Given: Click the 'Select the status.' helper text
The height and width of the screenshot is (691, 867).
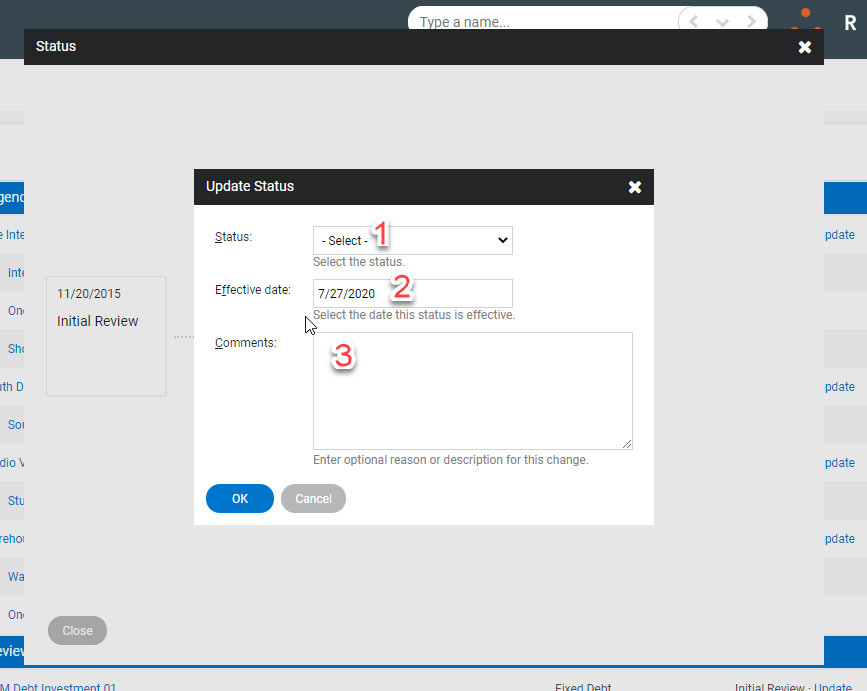Looking at the screenshot, I should (359, 262).
